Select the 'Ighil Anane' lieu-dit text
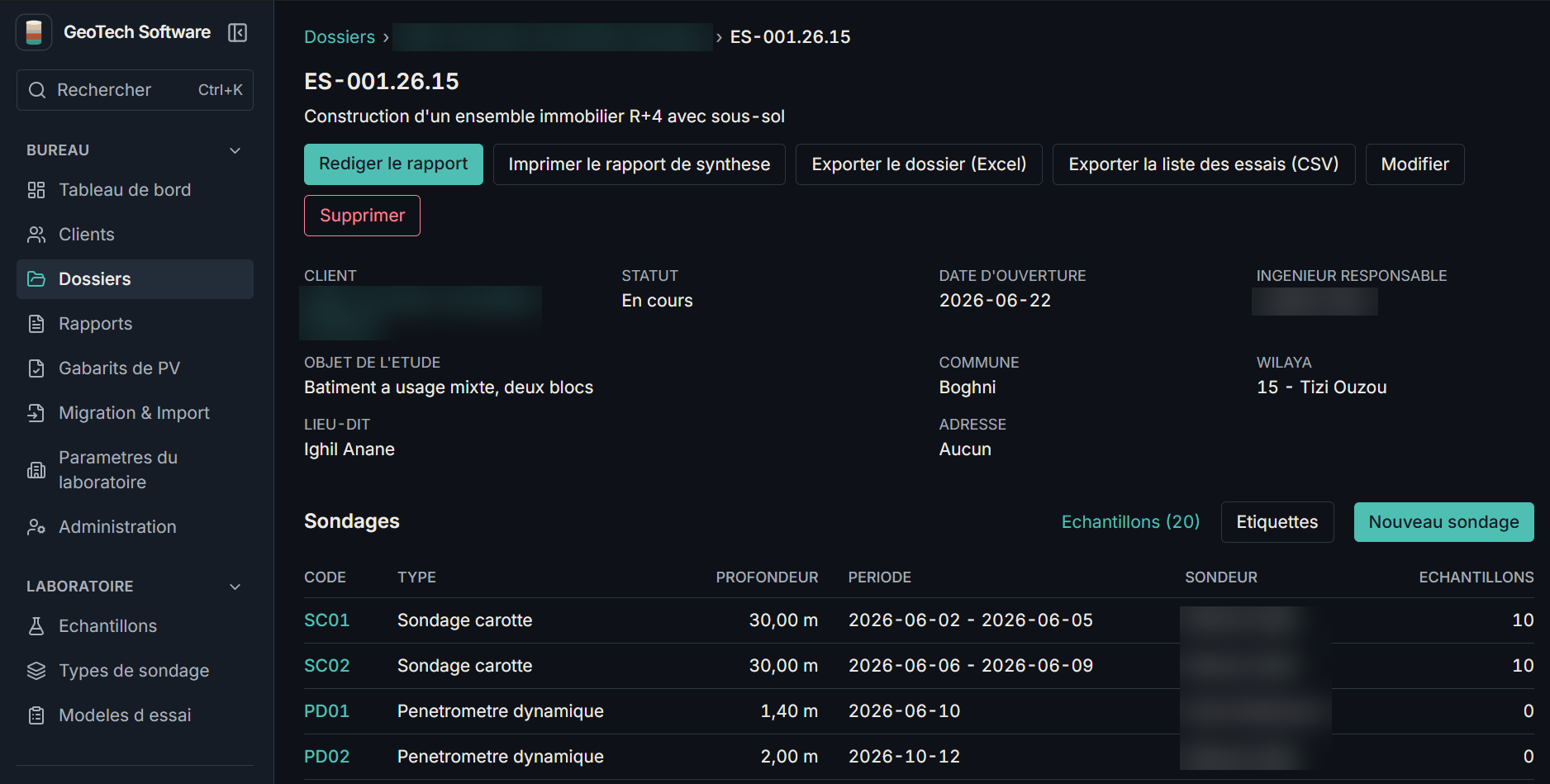1550x784 pixels. (x=349, y=449)
